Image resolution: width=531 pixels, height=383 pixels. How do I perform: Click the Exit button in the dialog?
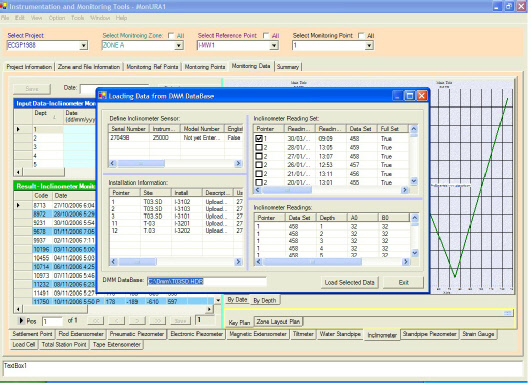coord(403,282)
